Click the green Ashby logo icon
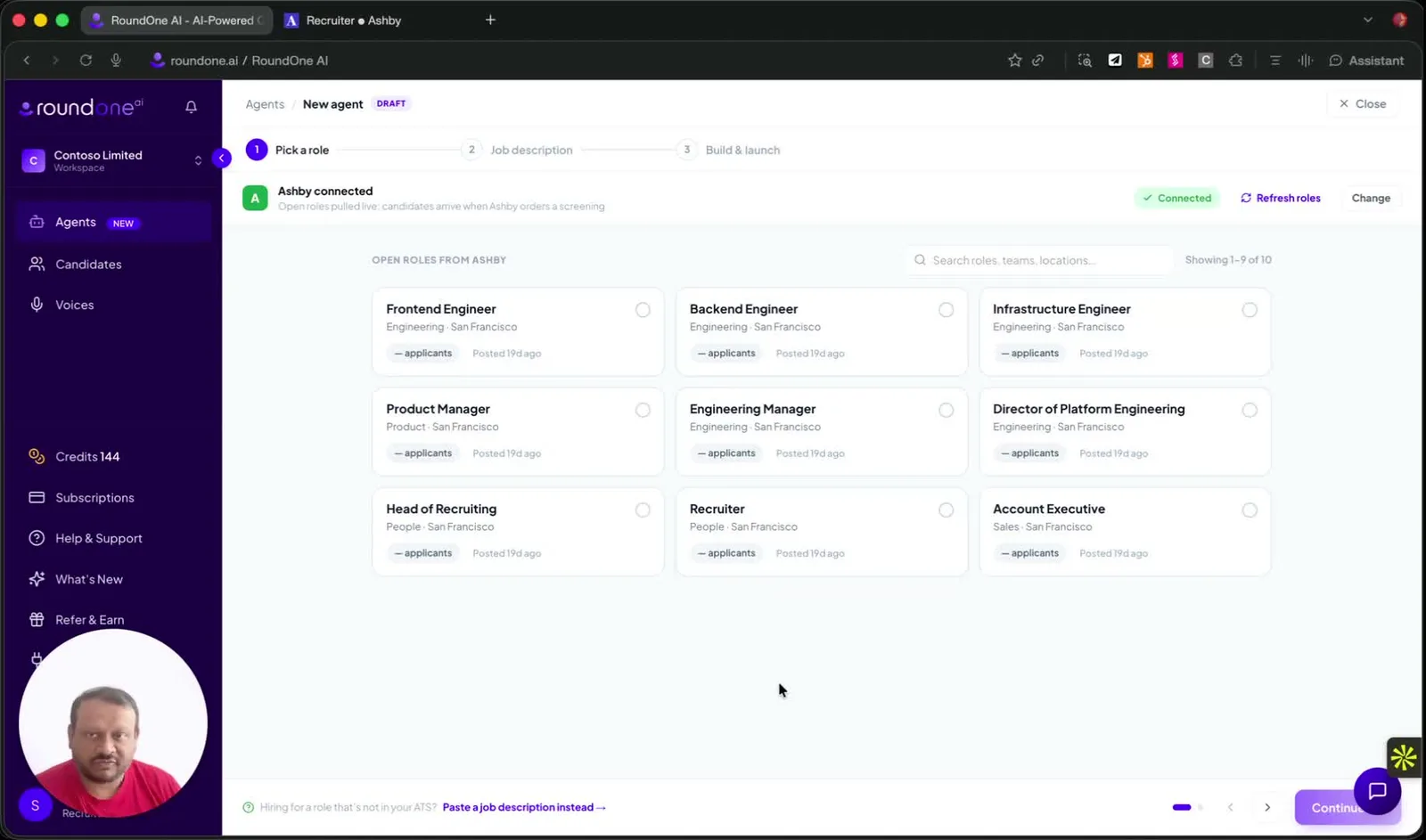Viewport: 1426px width, 840px height. (x=255, y=198)
